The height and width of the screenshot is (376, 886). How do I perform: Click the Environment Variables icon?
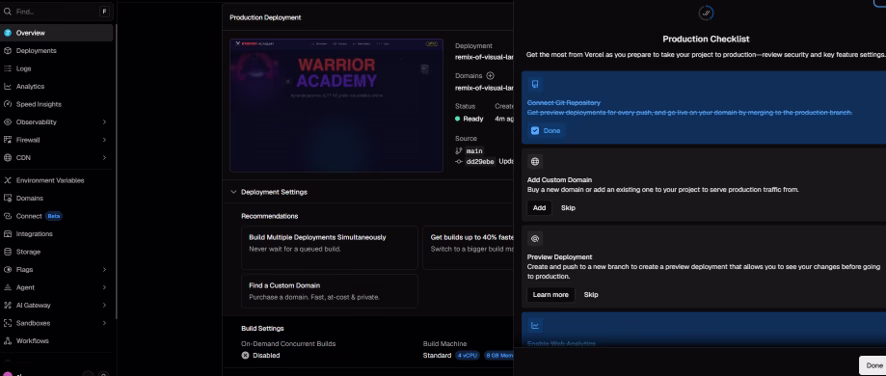click(x=7, y=180)
